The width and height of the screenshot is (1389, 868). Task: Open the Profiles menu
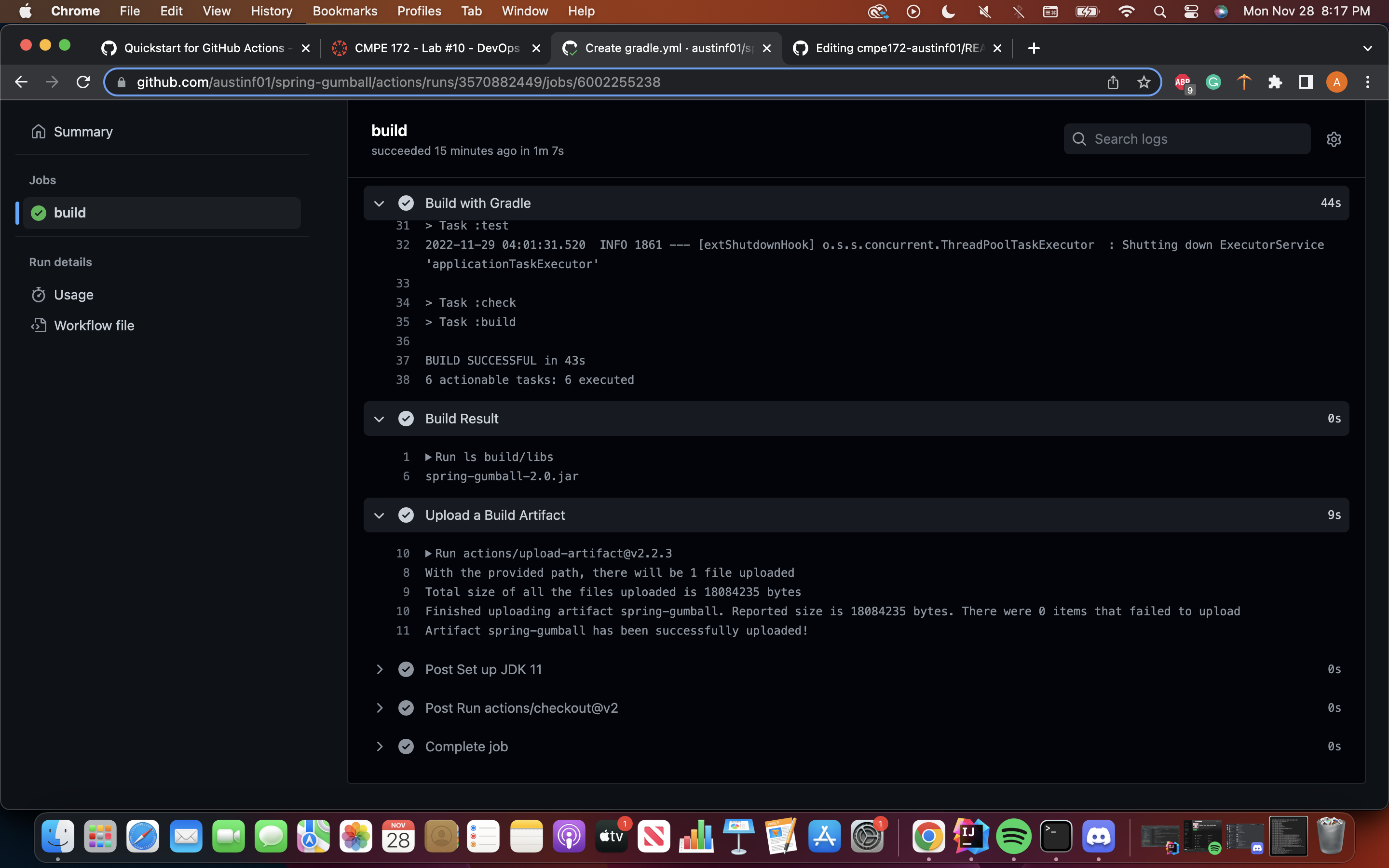(419, 11)
